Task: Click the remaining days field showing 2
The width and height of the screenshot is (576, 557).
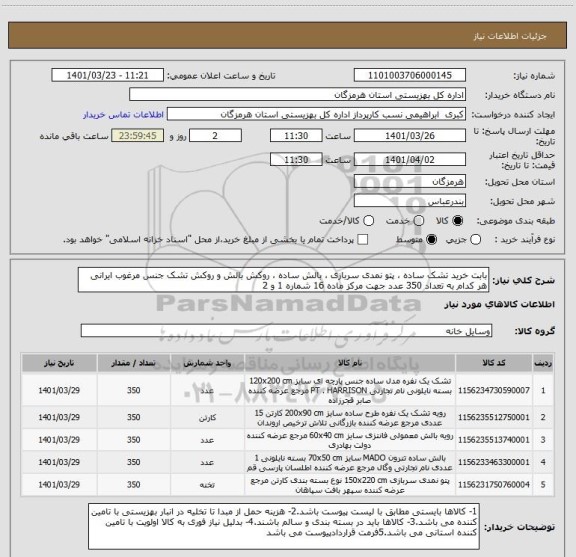Action: tap(215, 136)
